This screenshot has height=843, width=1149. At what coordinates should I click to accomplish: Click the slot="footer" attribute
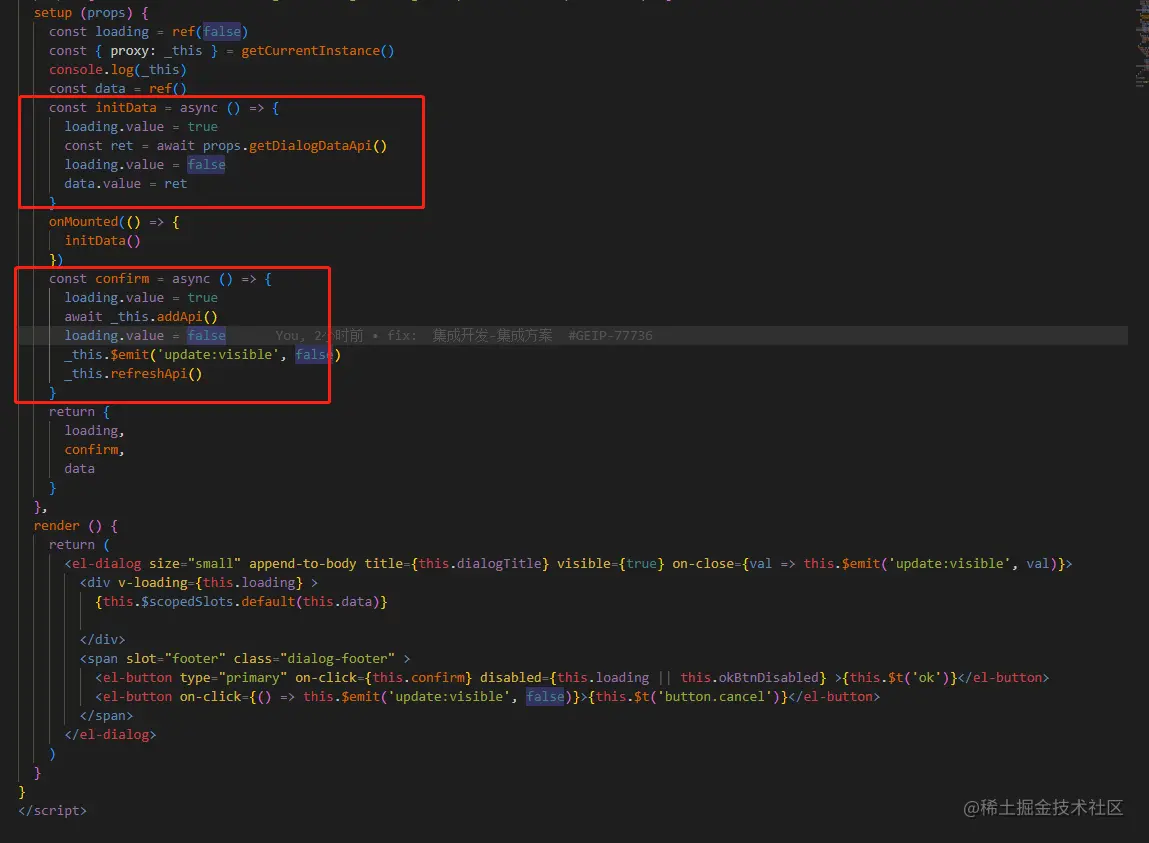176,659
